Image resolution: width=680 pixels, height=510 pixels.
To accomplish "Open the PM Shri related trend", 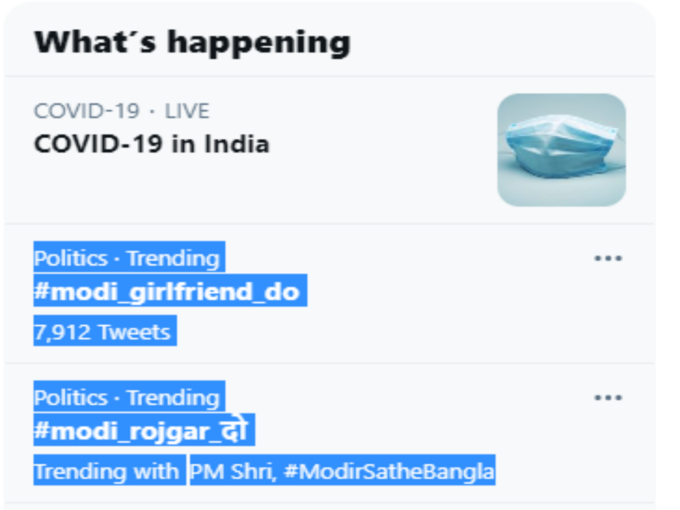I will click(232, 471).
